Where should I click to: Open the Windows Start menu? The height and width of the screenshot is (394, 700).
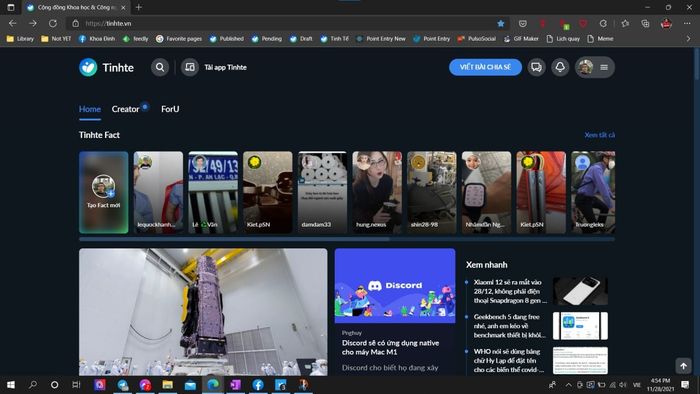[11, 385]
